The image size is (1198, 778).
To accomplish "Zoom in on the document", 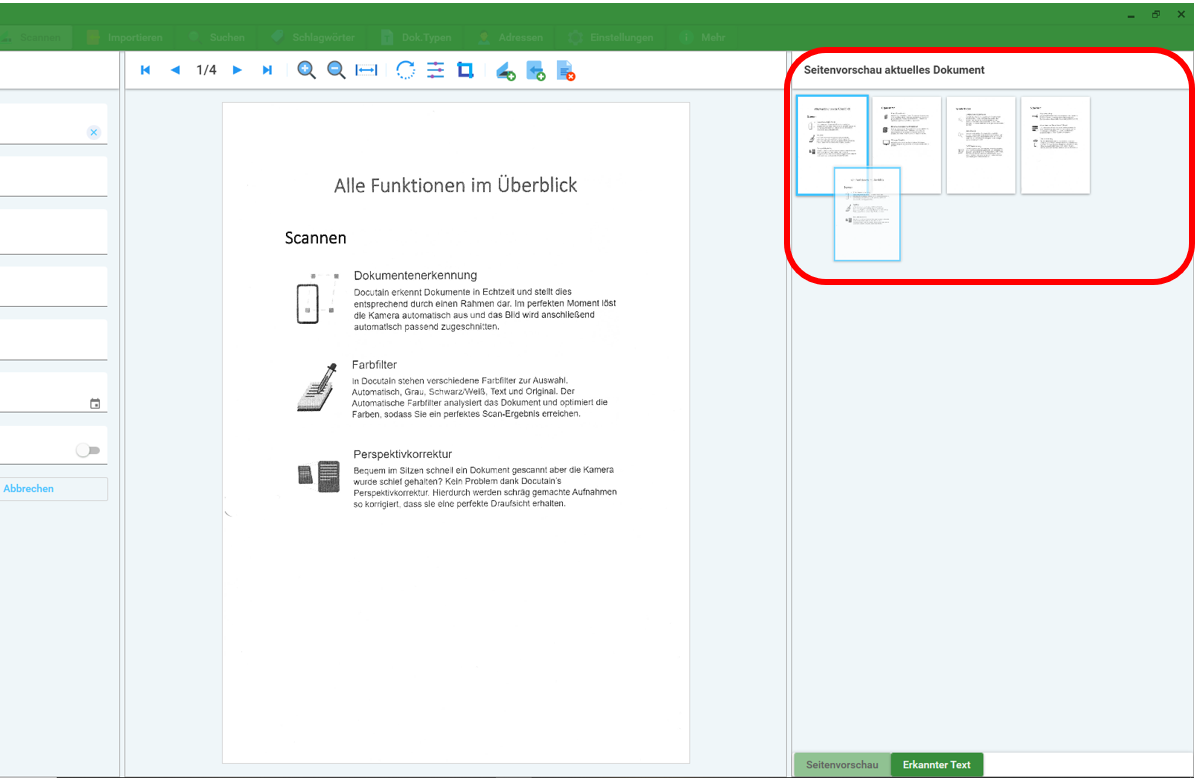I will (306, 70).
